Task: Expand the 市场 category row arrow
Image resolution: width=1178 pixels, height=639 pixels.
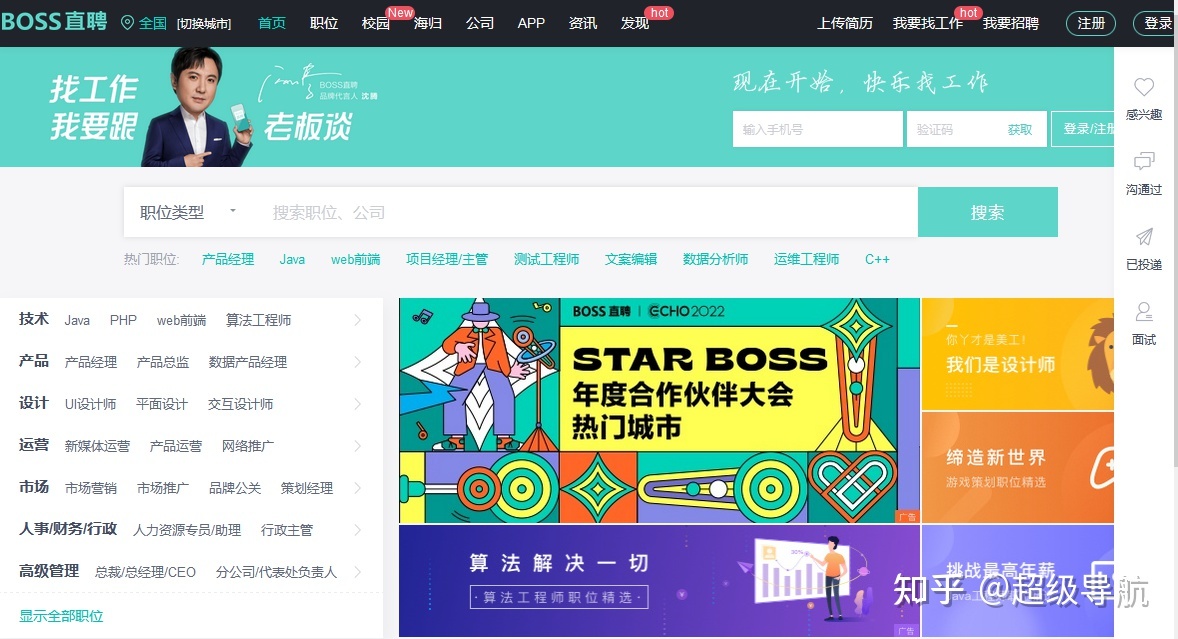Action: [x=358, y=488]
